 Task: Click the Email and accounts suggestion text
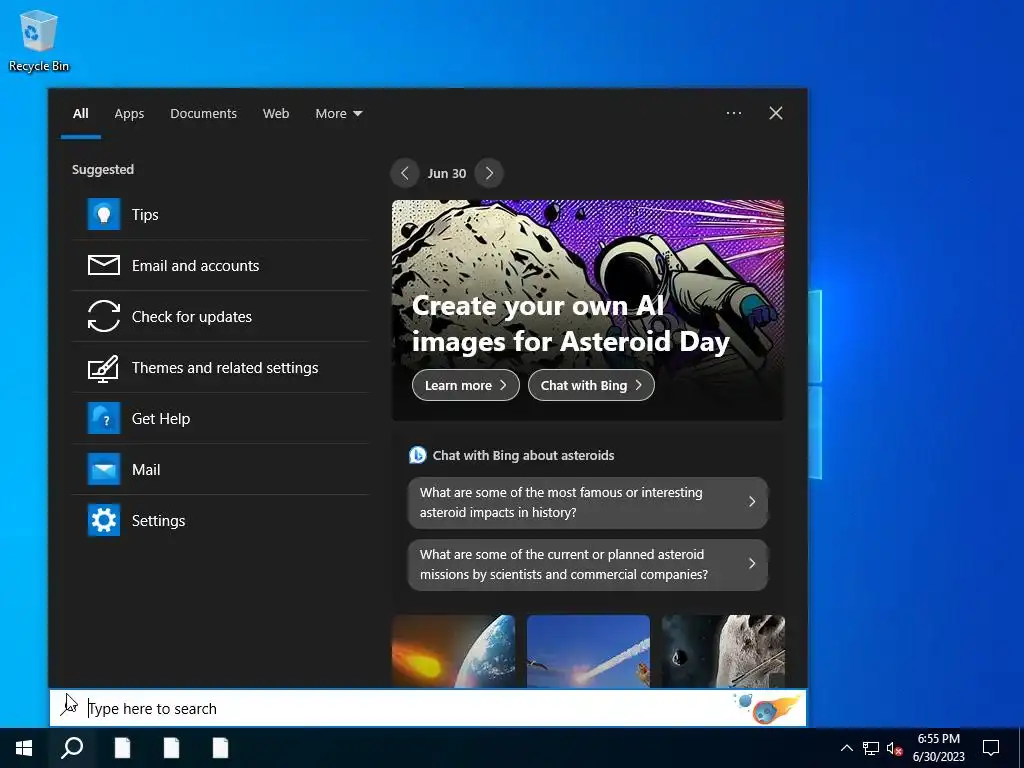pyautogui.click(x=195, y=266)
